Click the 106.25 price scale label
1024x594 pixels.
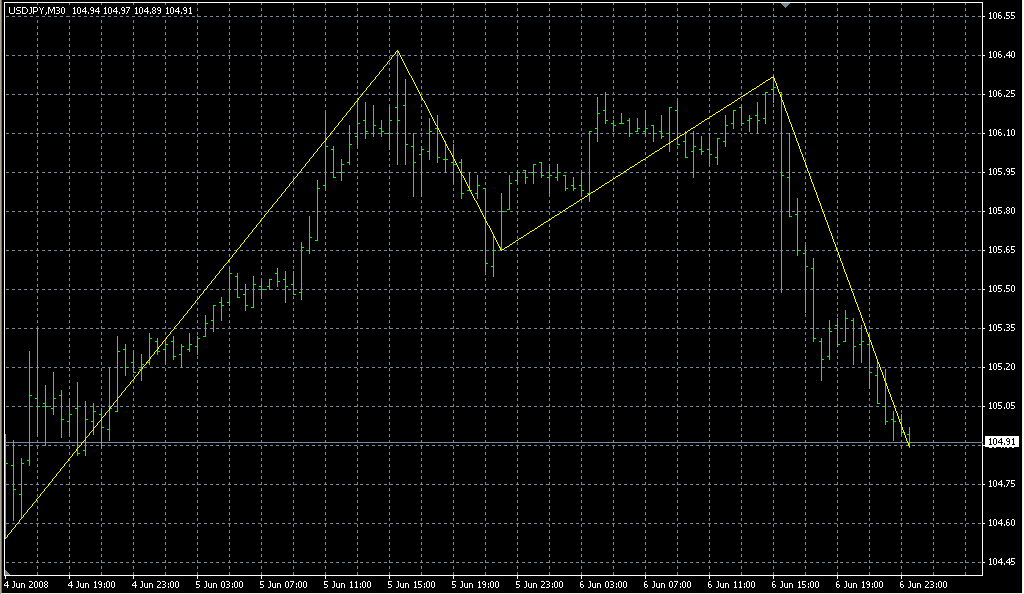pos(1001,94)
